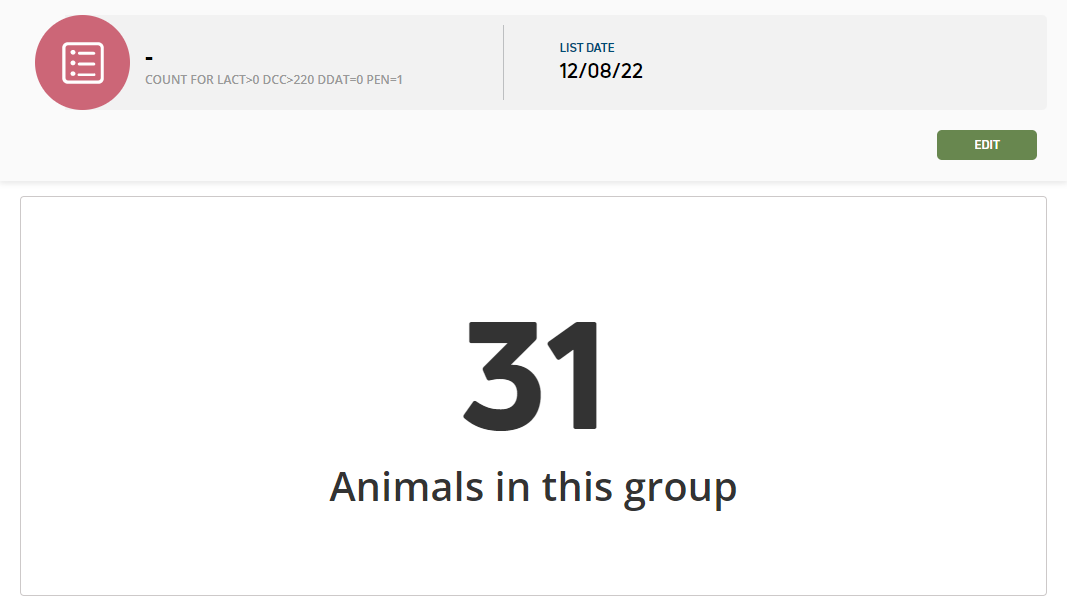
Task: Click the vertical divider before LIST DATE
Action: pos(503,63)
